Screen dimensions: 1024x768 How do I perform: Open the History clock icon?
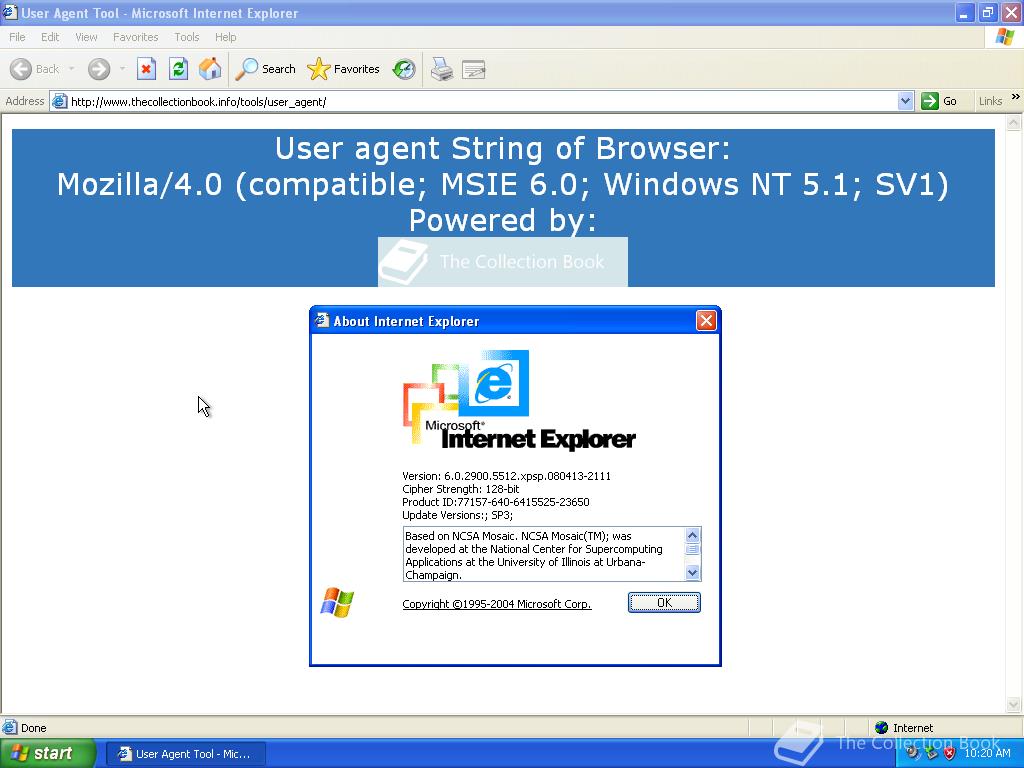pyautogui.click(x=404, y=69)
